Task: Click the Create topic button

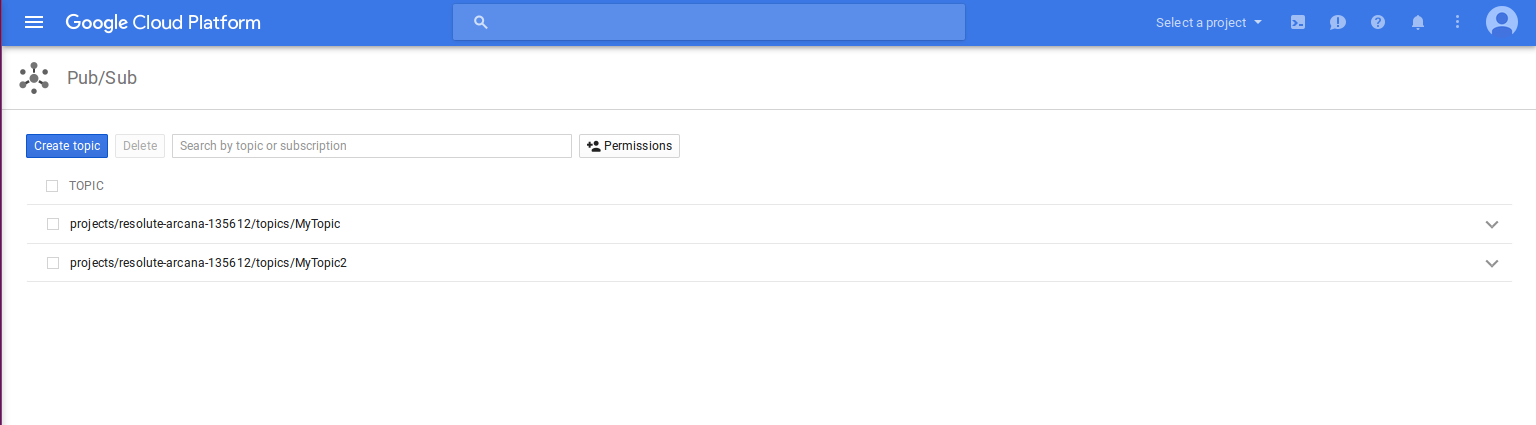Action: 67,146
